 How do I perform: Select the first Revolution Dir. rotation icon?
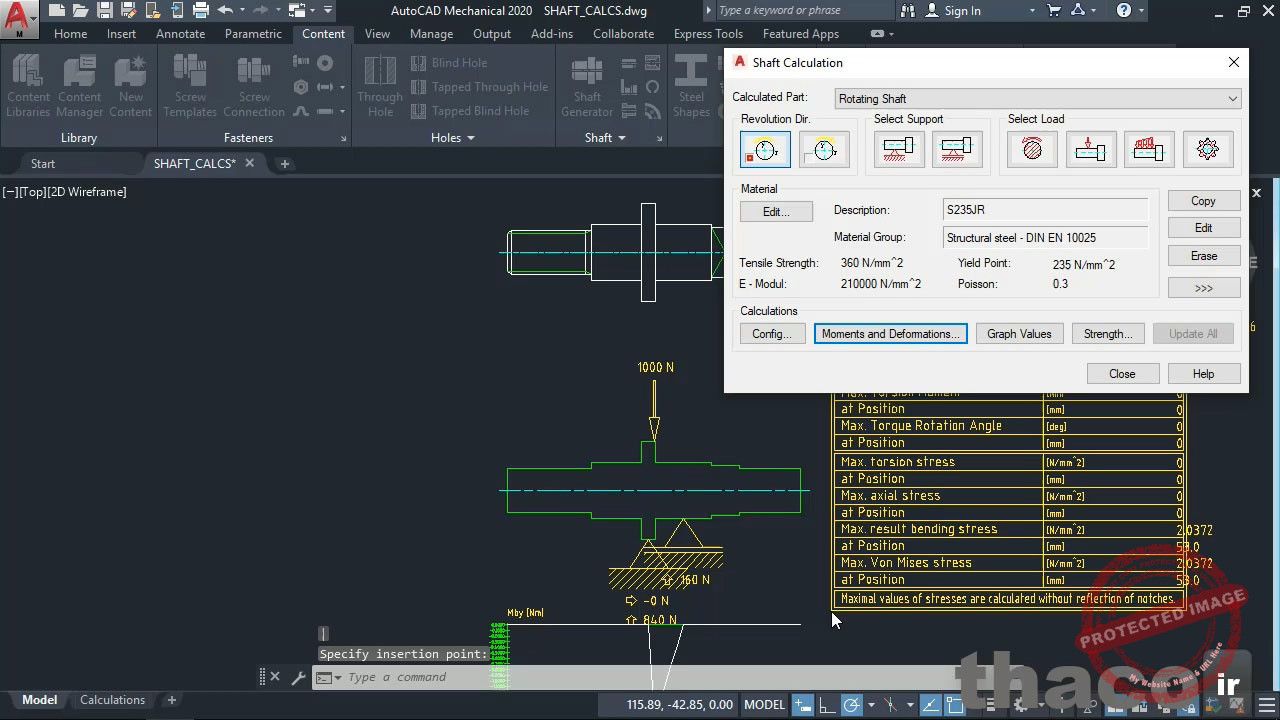click(765, 150)
